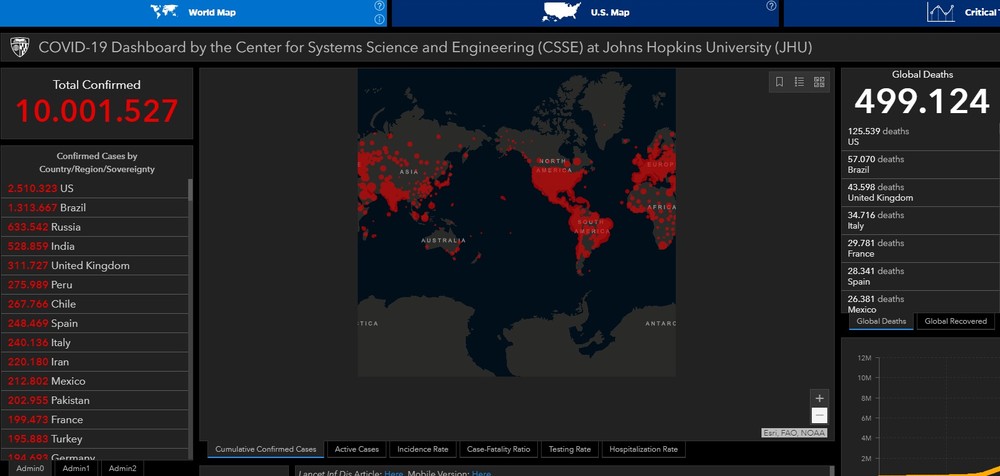Click the Johns Hopkins shield logo

click(x=19, y=47)
